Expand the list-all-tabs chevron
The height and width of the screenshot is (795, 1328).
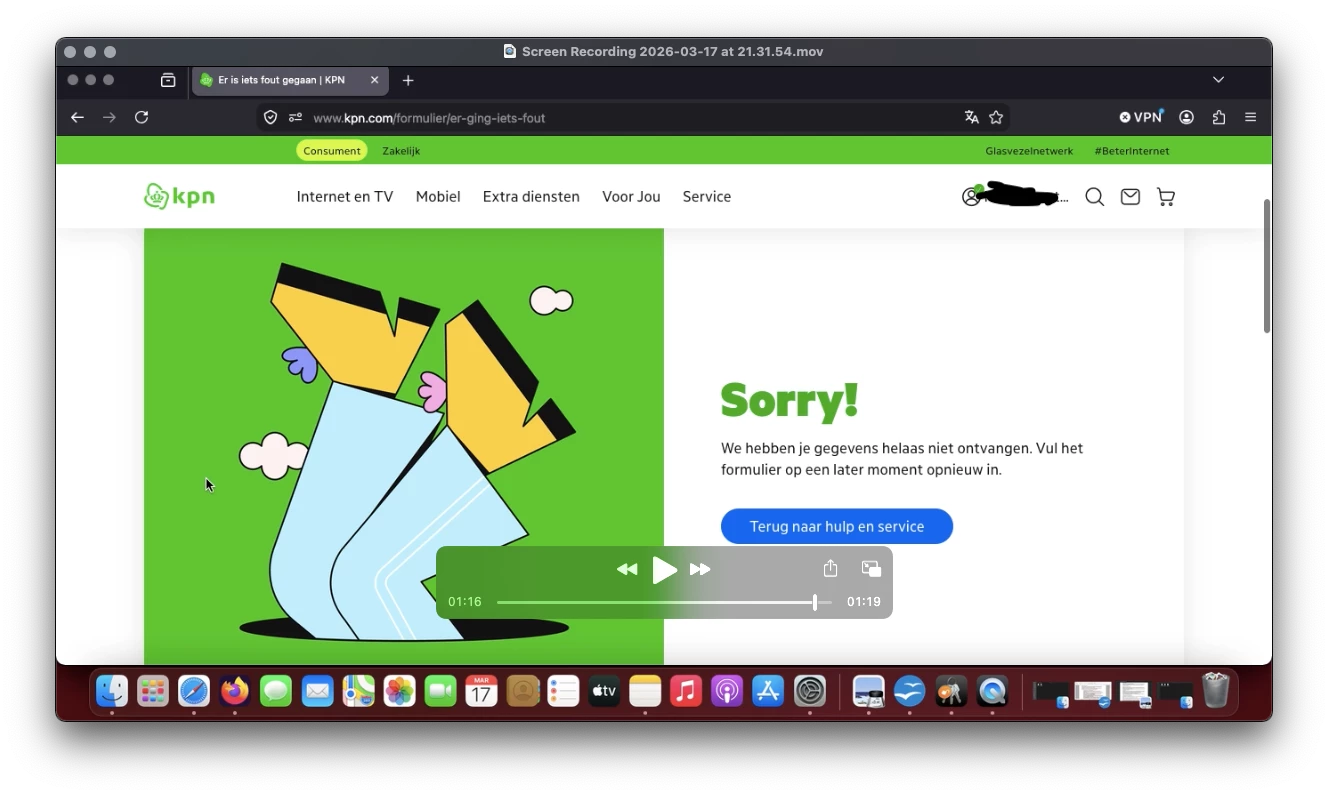[1218, 80]
